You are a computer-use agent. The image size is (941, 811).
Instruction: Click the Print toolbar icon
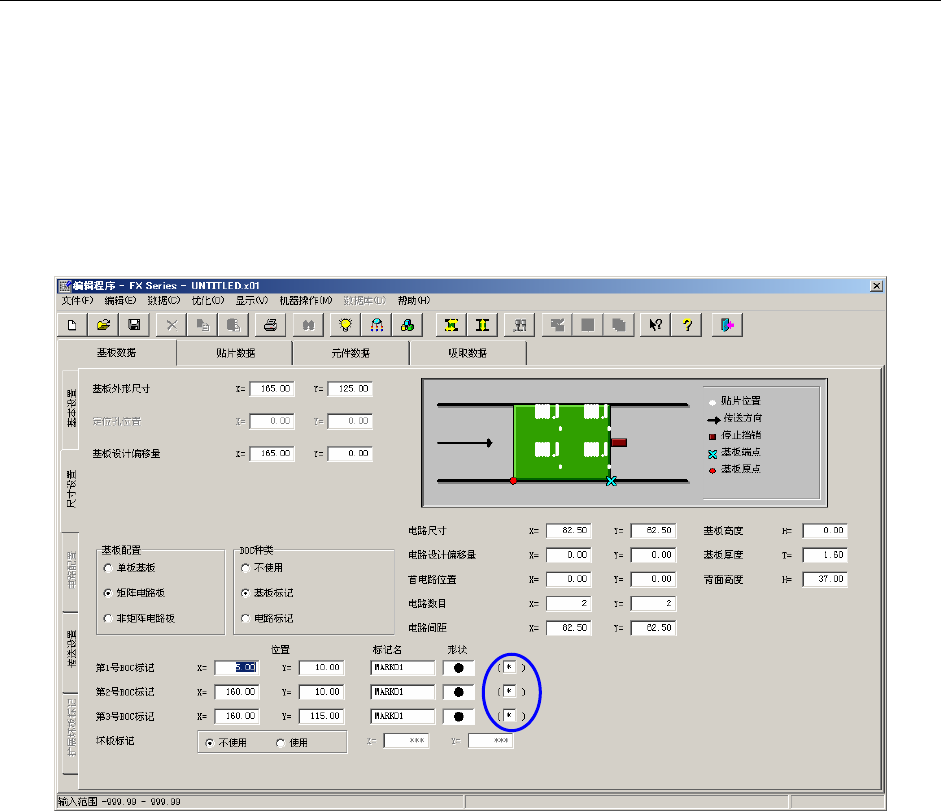point(269,325)
